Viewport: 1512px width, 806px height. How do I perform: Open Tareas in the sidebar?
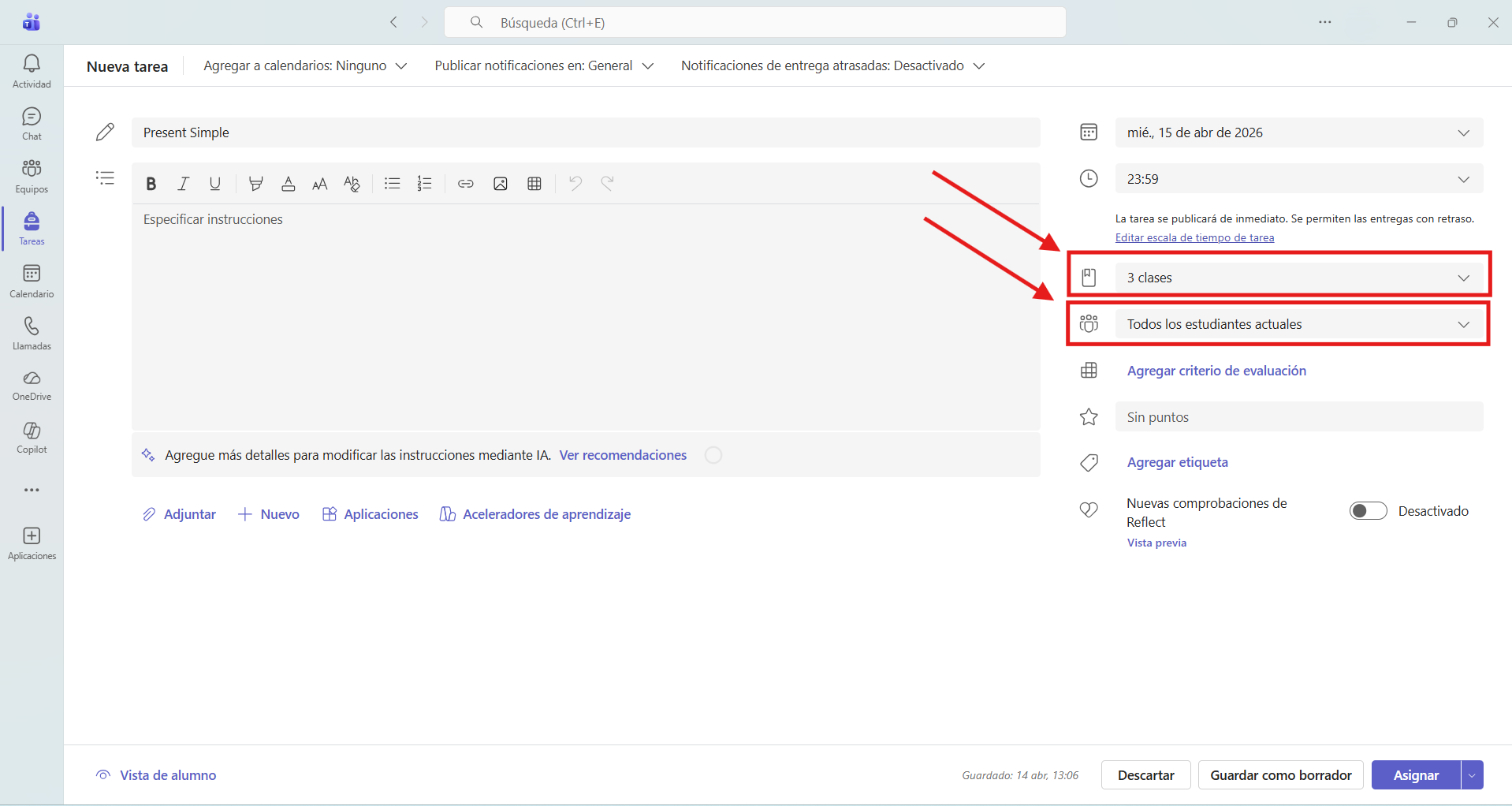click(32, 229)
